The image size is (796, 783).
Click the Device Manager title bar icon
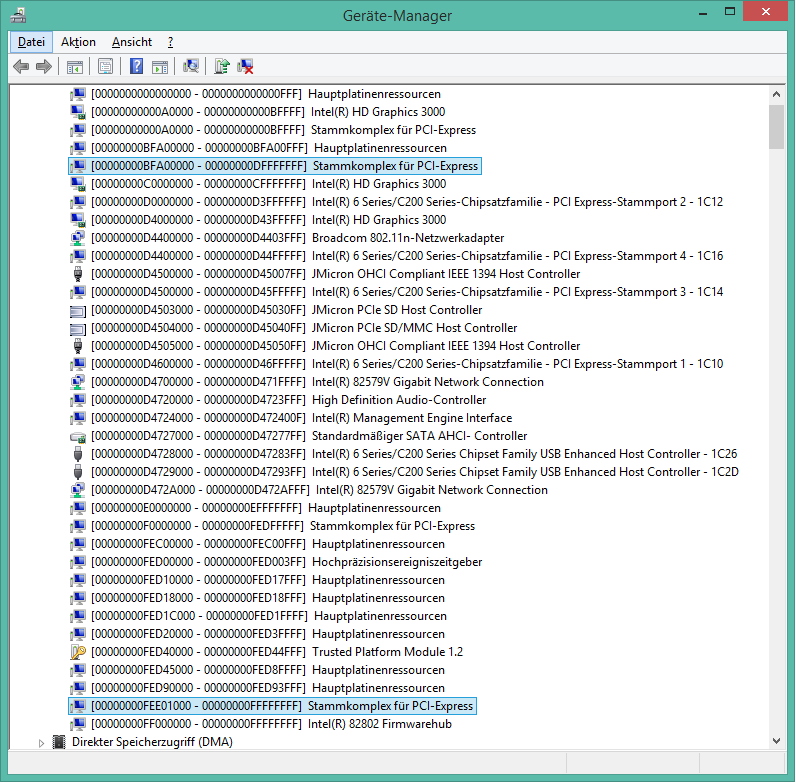tap(18, 15)
